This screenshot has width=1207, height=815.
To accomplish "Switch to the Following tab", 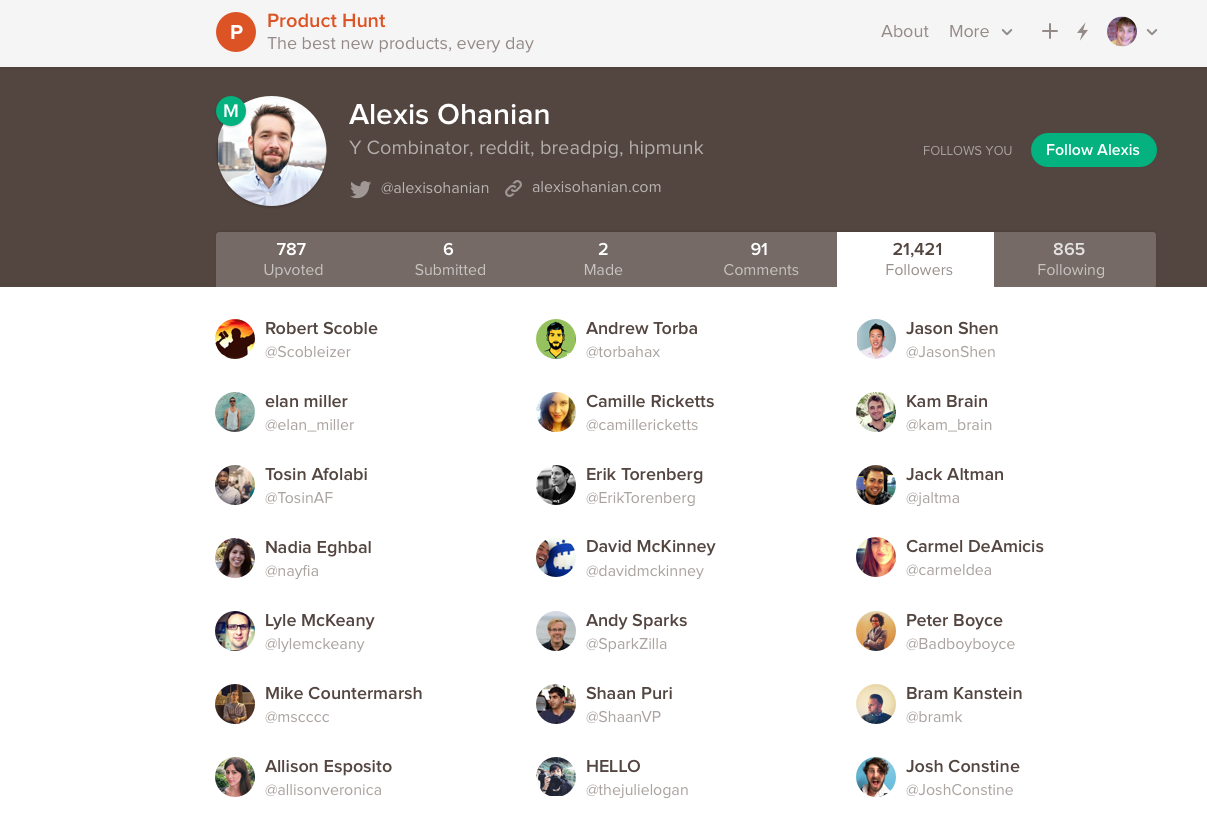I will click(x=1073, y=259).
